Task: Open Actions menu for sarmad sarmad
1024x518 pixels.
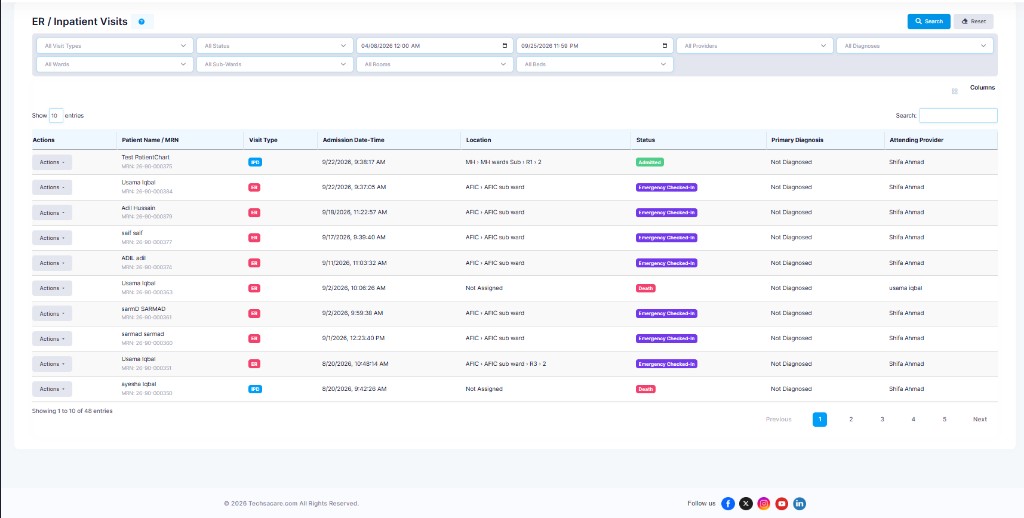Action: point(52,338)
